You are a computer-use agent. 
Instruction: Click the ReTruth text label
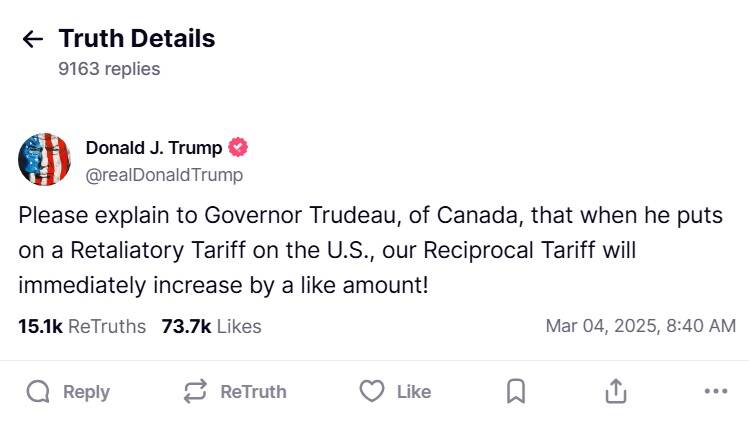point(253,392)
